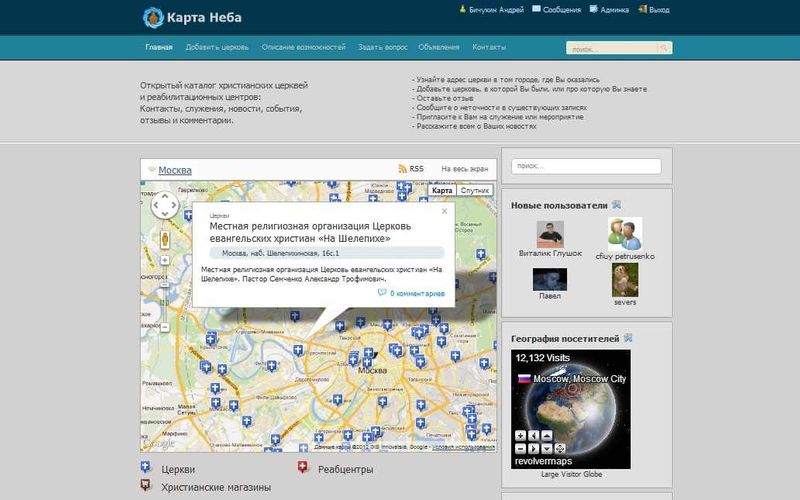This screenshot has height=500, width=800.
Task: Expand the city dropdown arrow beside Москва
Action: click(x=152, y=169)
